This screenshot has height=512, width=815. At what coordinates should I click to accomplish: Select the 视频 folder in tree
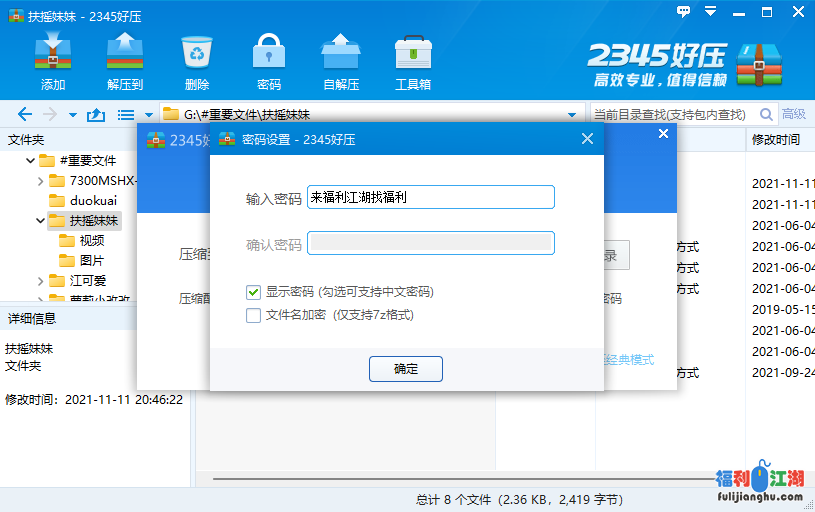pyautogui.click(x=91, y=240)
